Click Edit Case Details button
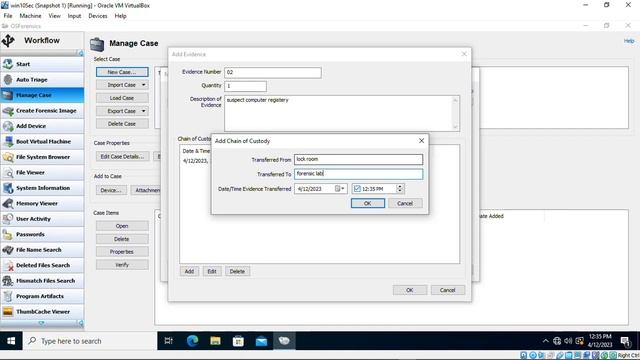640x360 pixels. (122, 156)
